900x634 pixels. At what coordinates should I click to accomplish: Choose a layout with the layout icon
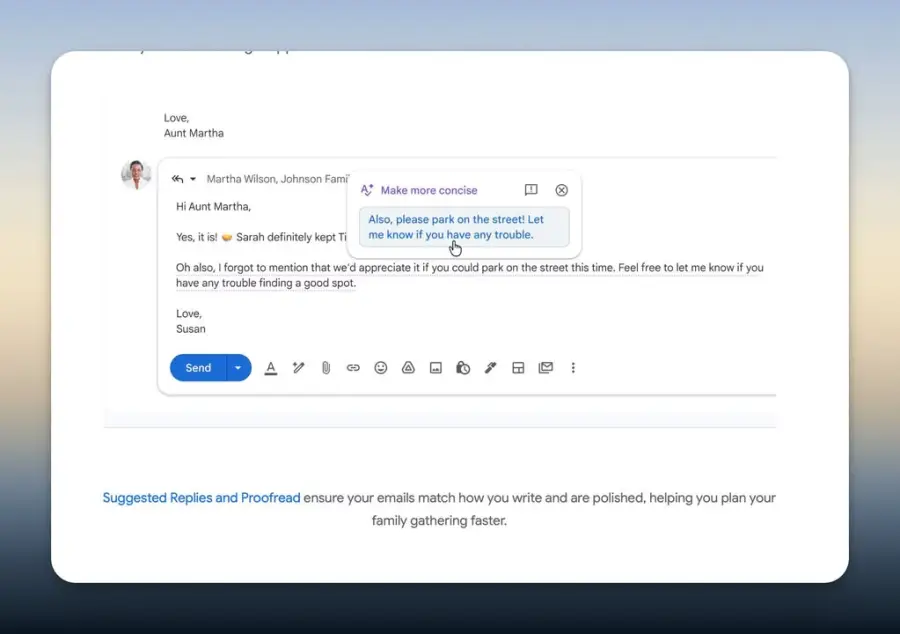coord(518,368)
